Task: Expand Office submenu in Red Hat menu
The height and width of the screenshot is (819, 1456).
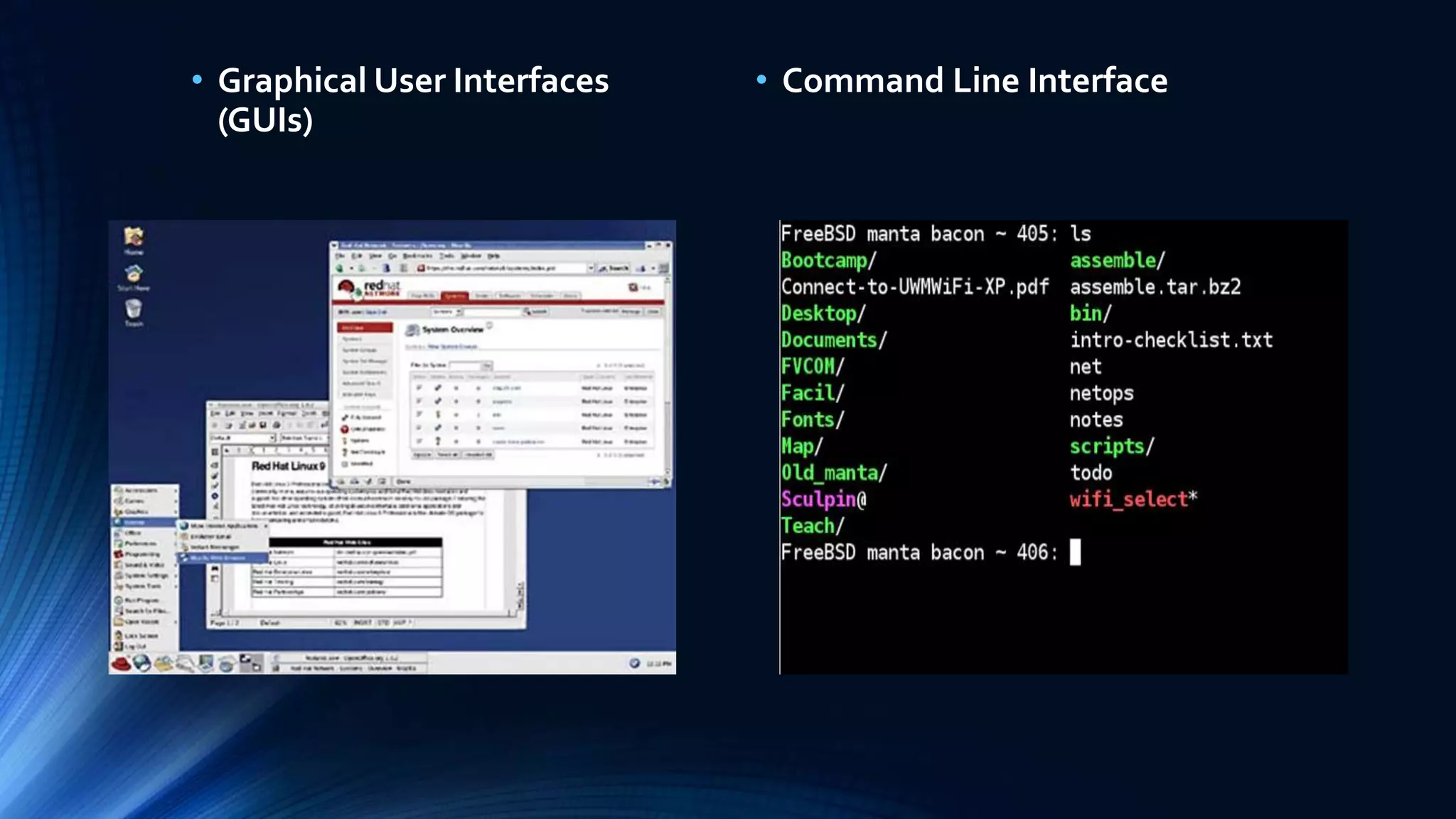Action: [x=145, y=532]
